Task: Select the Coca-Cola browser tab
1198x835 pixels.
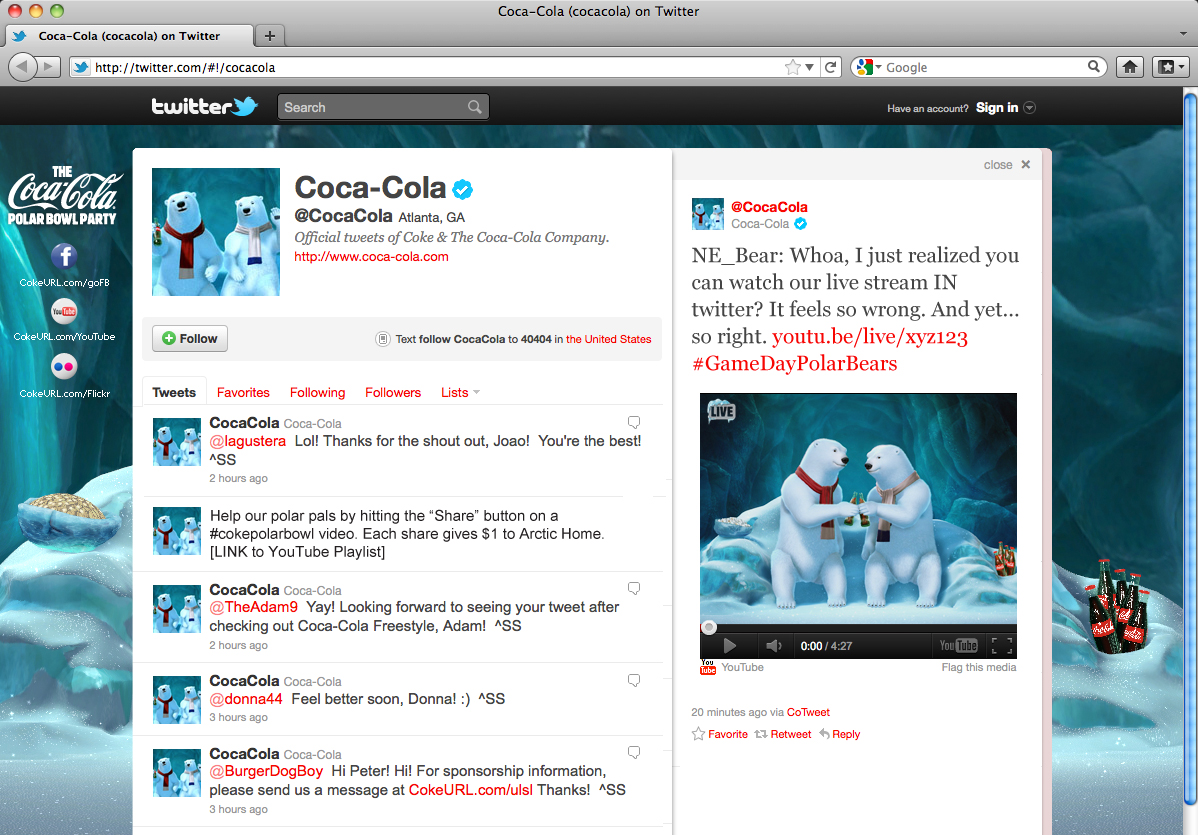Action: pos(129,35)
